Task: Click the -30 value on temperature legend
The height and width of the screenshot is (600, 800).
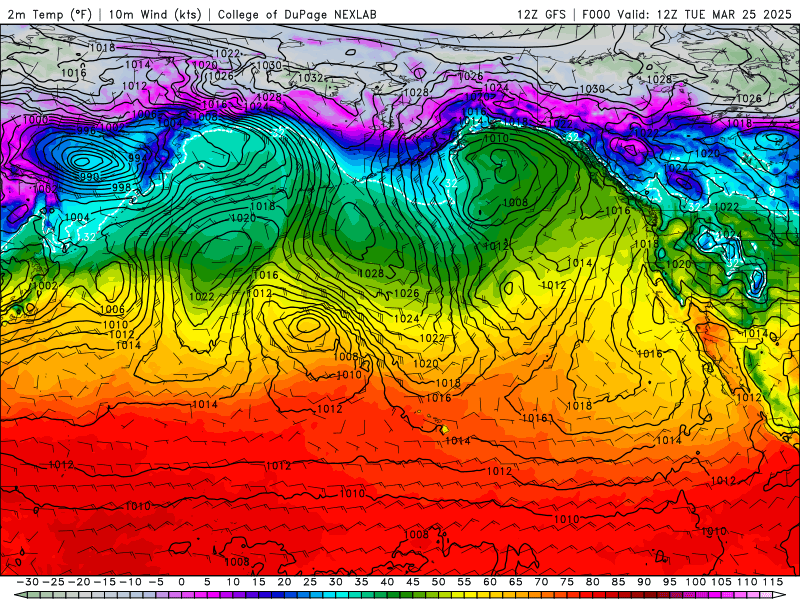Action: (x=28, y=582)
